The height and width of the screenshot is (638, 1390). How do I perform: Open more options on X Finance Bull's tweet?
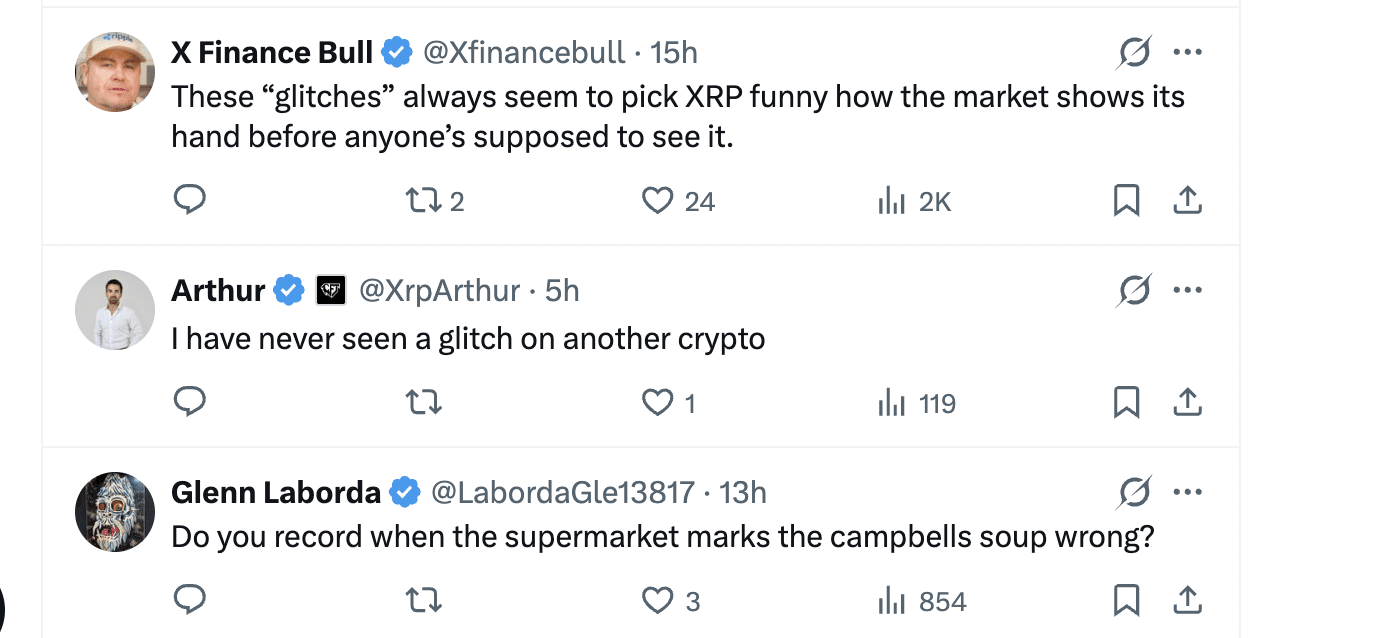point(1188,51)
